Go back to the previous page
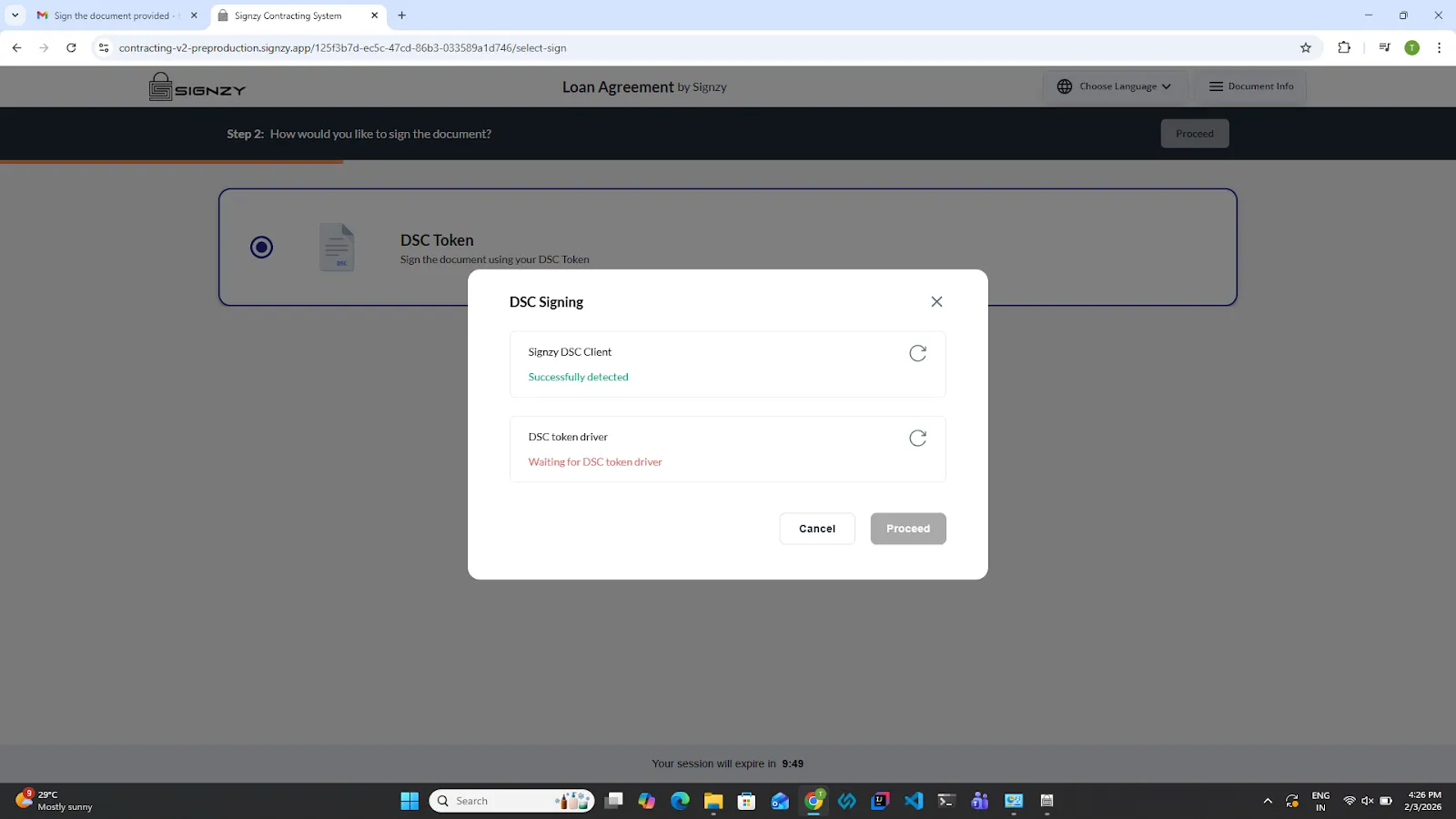 [16, 48]
